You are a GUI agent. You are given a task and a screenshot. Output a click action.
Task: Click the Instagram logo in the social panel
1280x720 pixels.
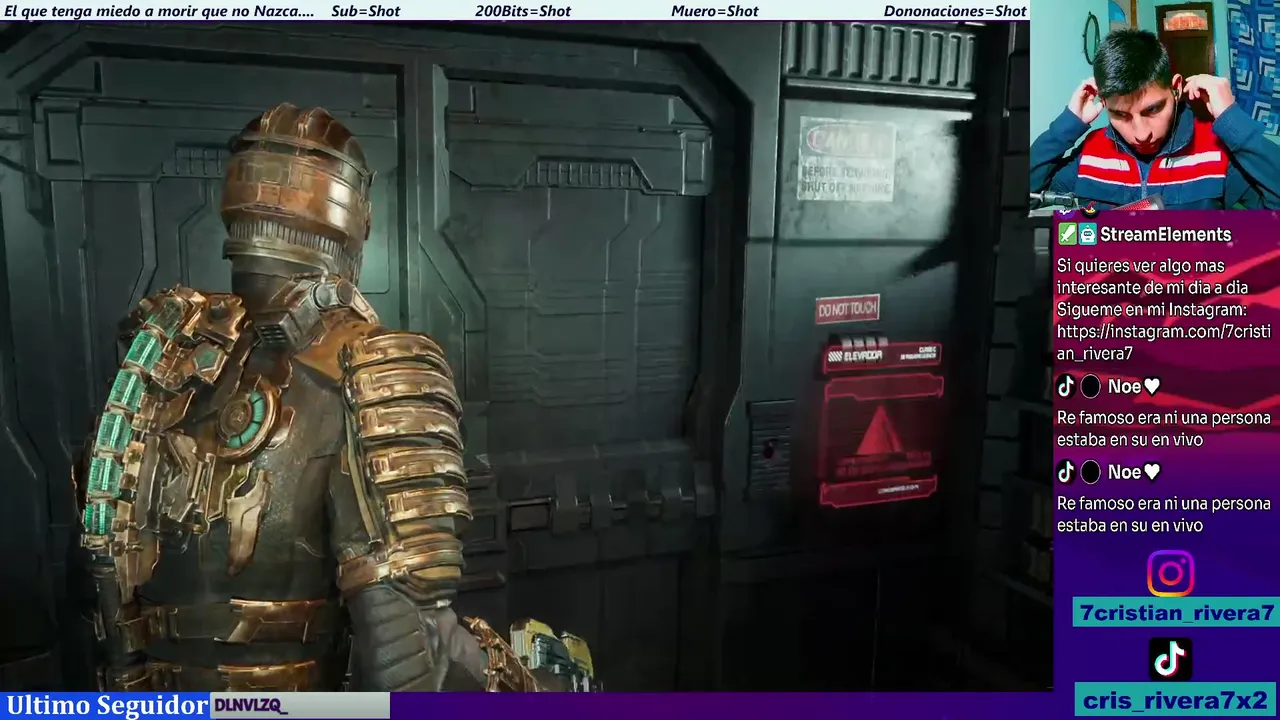1170,574
